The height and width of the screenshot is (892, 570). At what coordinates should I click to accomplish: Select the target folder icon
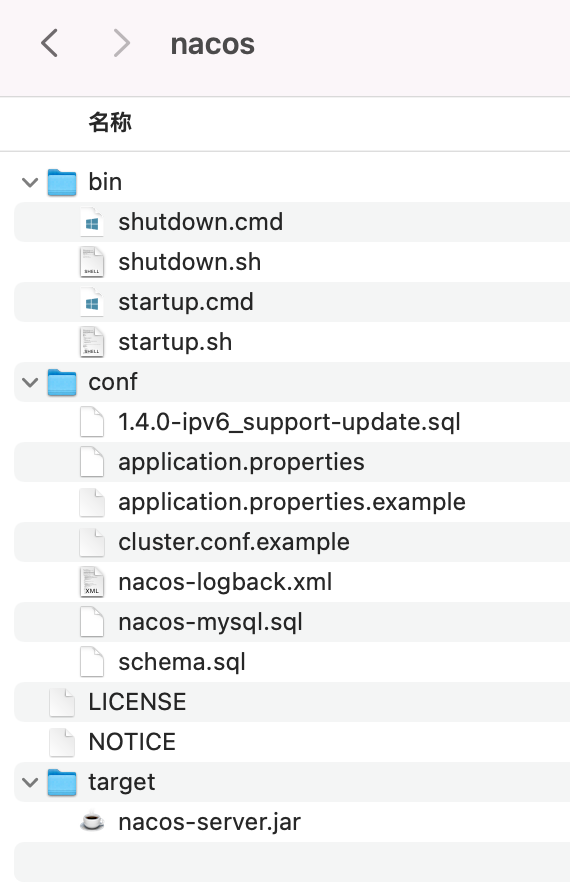click(62, 782)
